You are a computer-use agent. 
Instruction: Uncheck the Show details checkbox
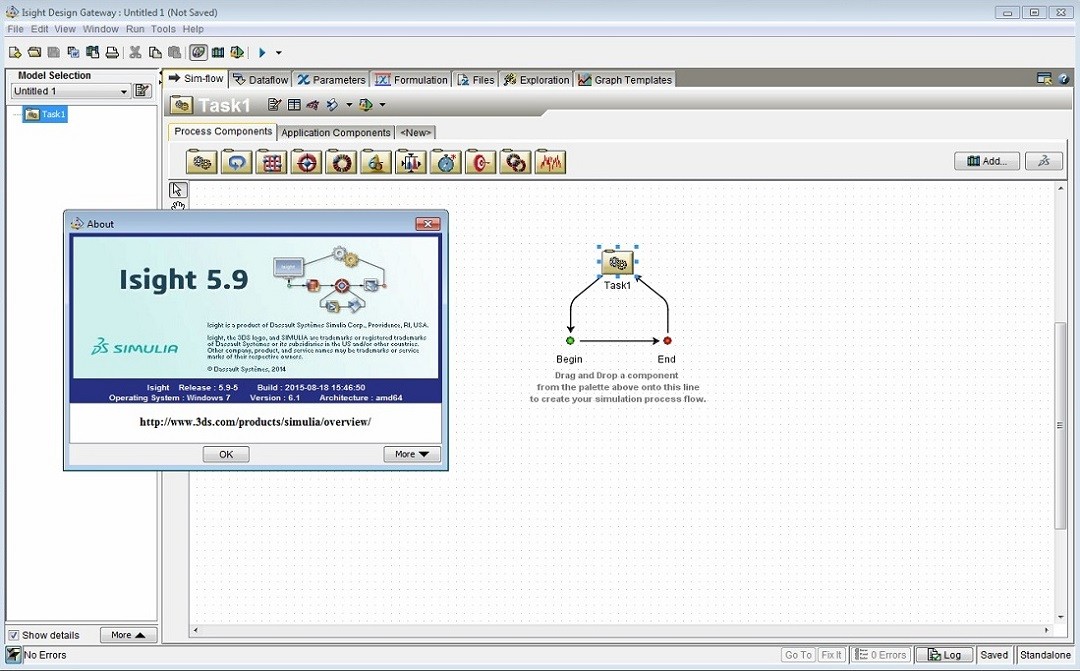coord(14,635)
